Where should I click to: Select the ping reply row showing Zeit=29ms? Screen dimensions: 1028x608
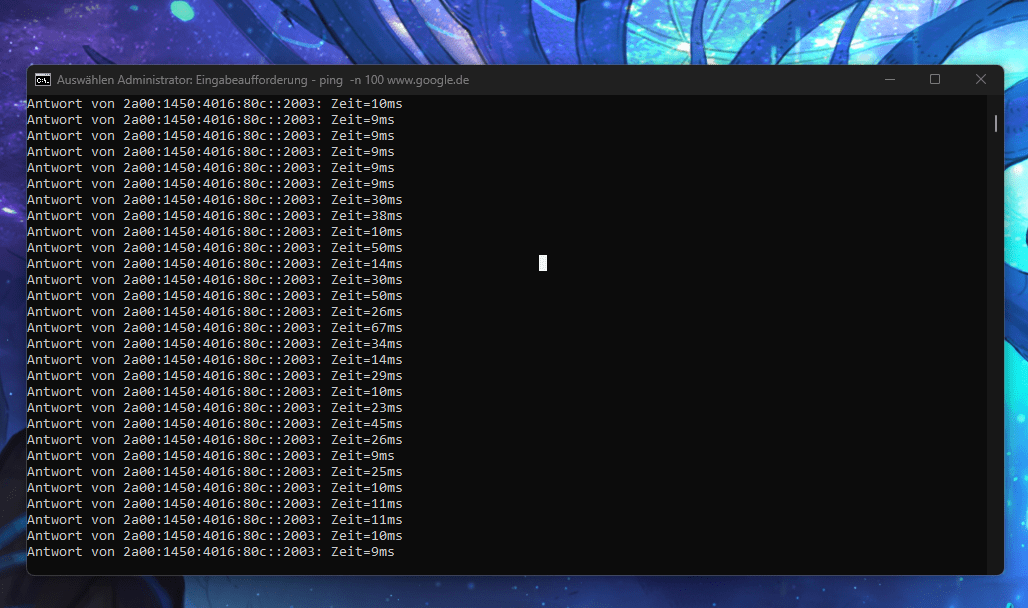pyautogui.click(x=214, y=376)
